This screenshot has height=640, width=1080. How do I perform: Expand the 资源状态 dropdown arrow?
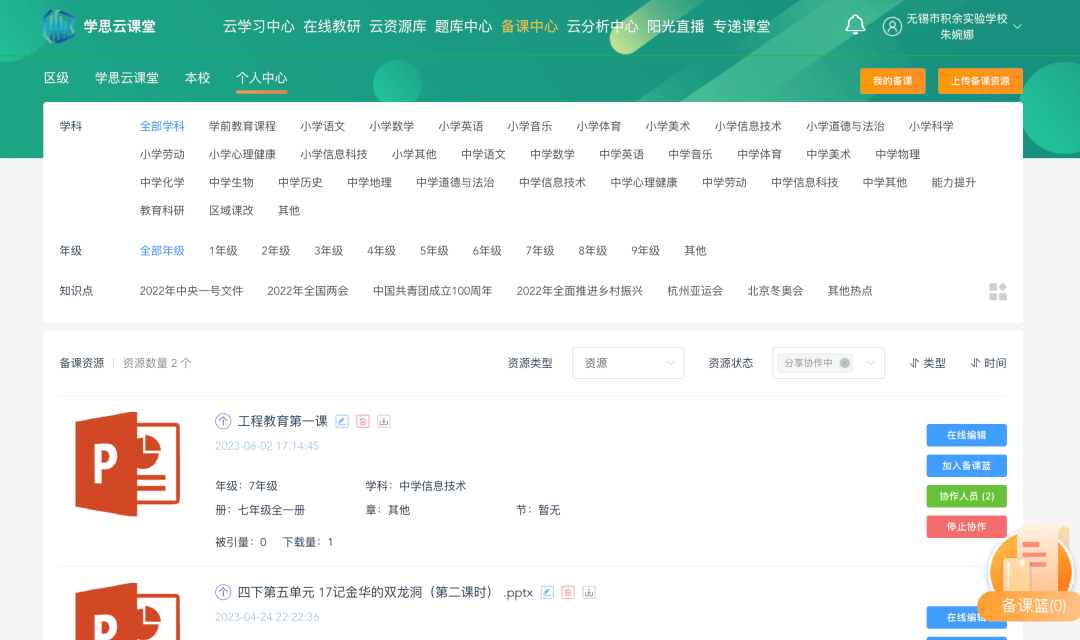click(871, 363)
